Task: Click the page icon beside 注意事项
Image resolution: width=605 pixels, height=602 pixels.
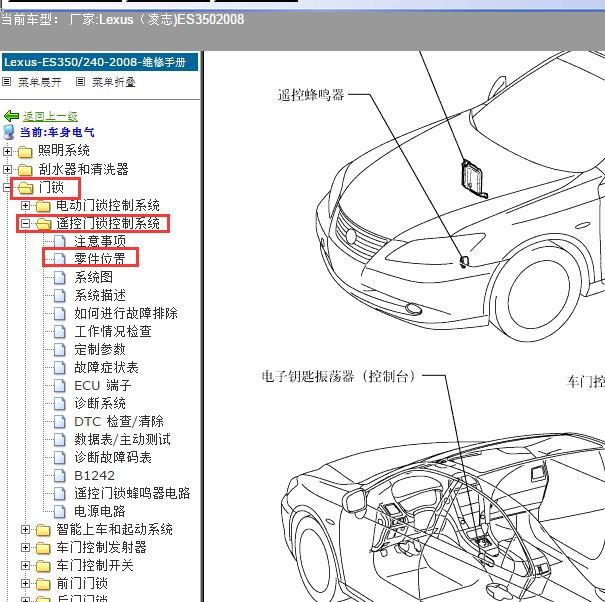Action: 59,242
